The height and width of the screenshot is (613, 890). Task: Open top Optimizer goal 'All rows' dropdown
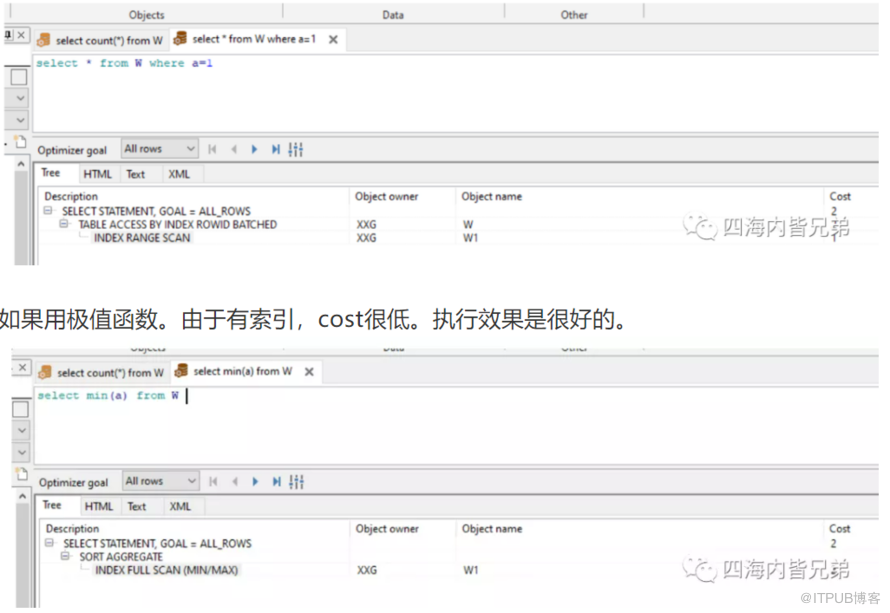[x=159, y=149]
